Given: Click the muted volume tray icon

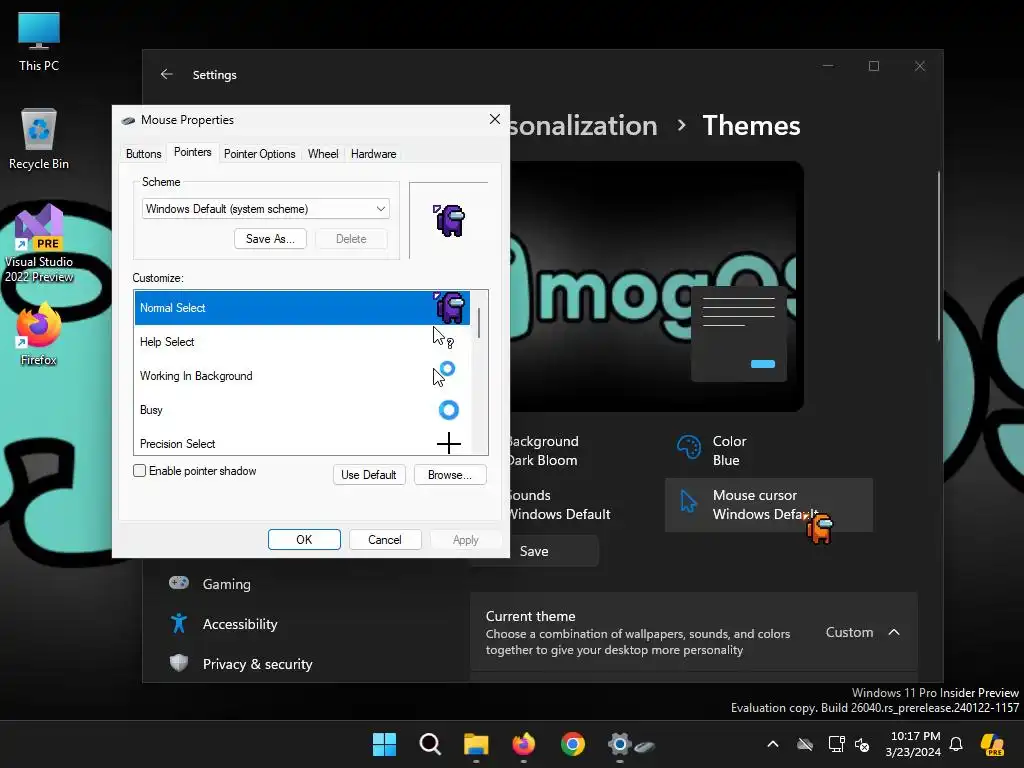Looking at the screenshot, I should (x=863, y=744).
